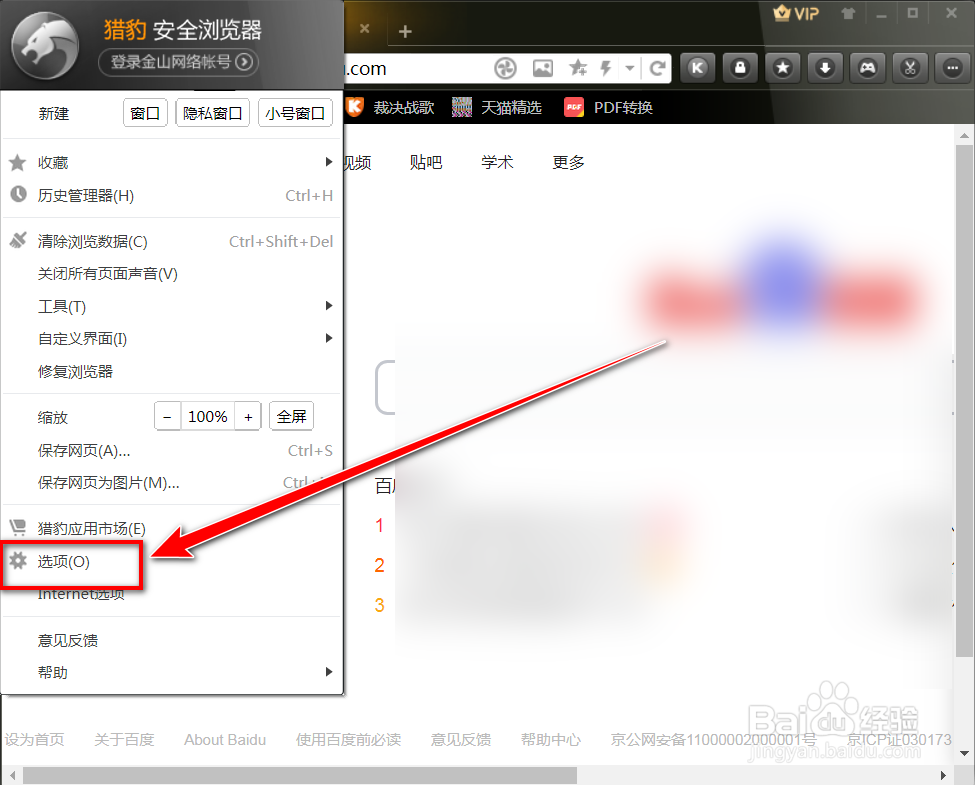Open downloads via arrow toolbar icon
Image resolution: width=975 pixels, height=785 pixels.
(x=825, y=68)
